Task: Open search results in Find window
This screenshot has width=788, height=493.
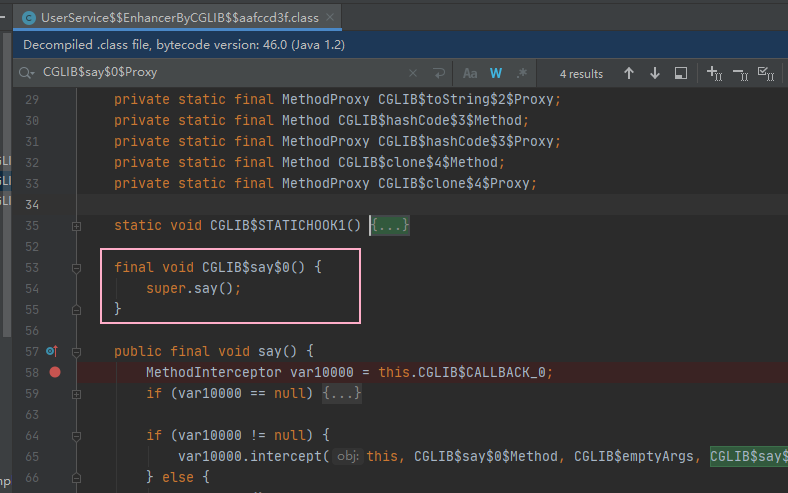Action: (680, 73)
